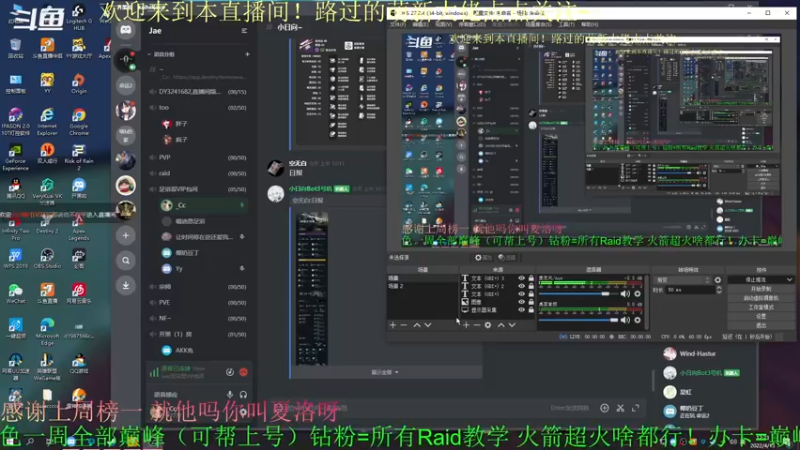This screenshot has width=800, height=450.
Task: Open OBS Studio desktop shortcut
Action: (47, 258)
